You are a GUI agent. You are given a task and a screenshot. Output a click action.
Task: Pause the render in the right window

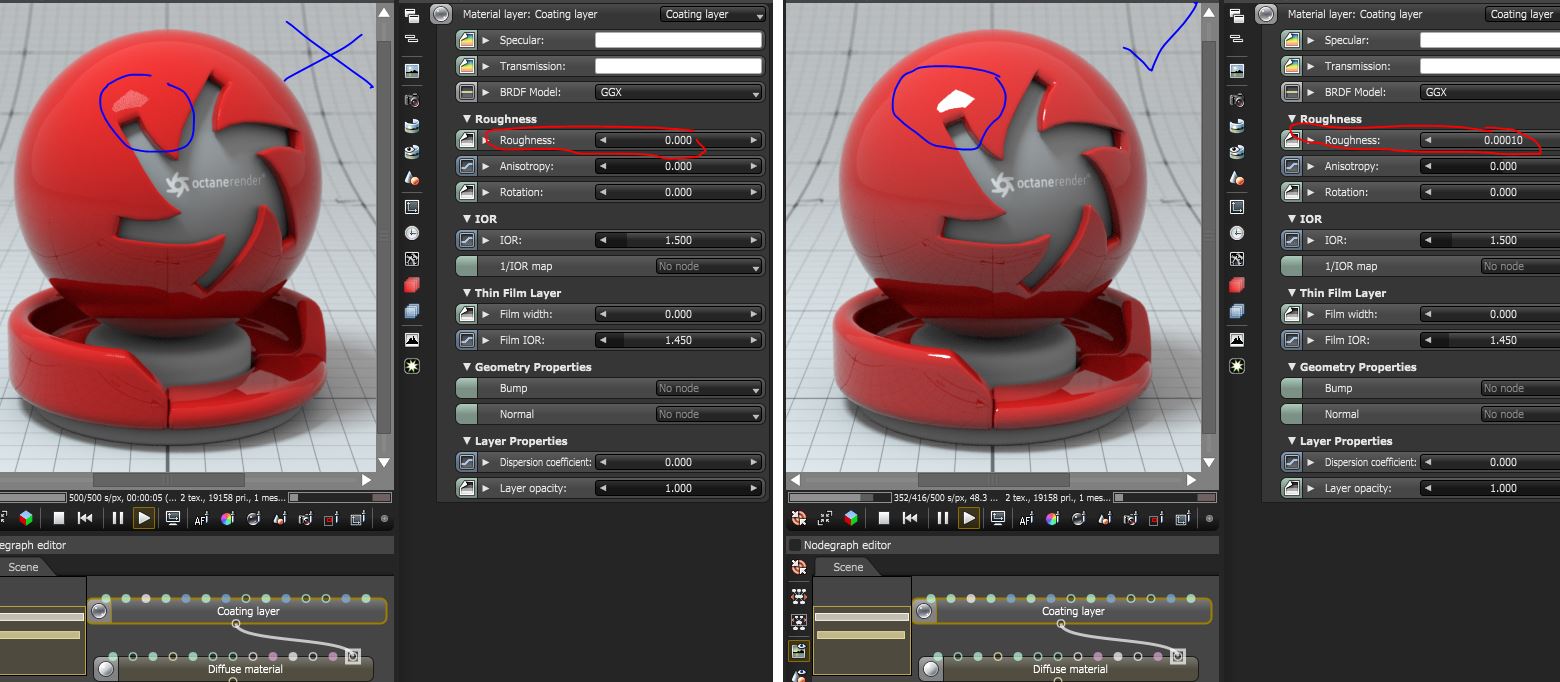943,518
